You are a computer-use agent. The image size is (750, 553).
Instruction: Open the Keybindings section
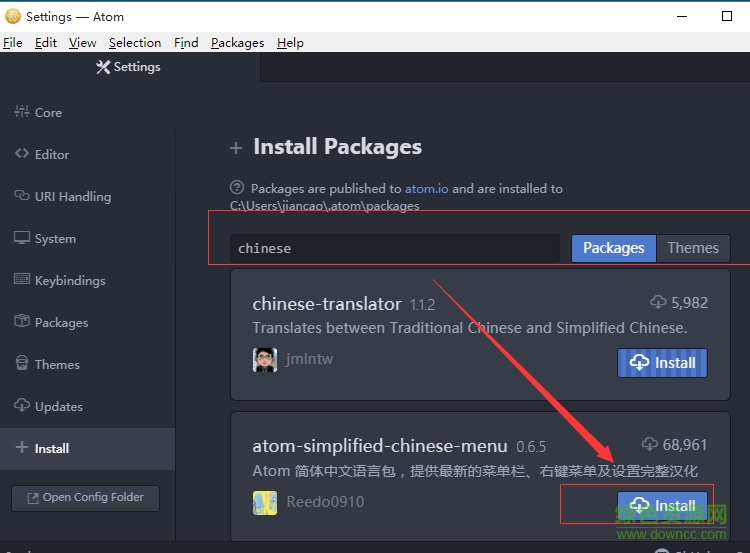(x=69, y=281)
